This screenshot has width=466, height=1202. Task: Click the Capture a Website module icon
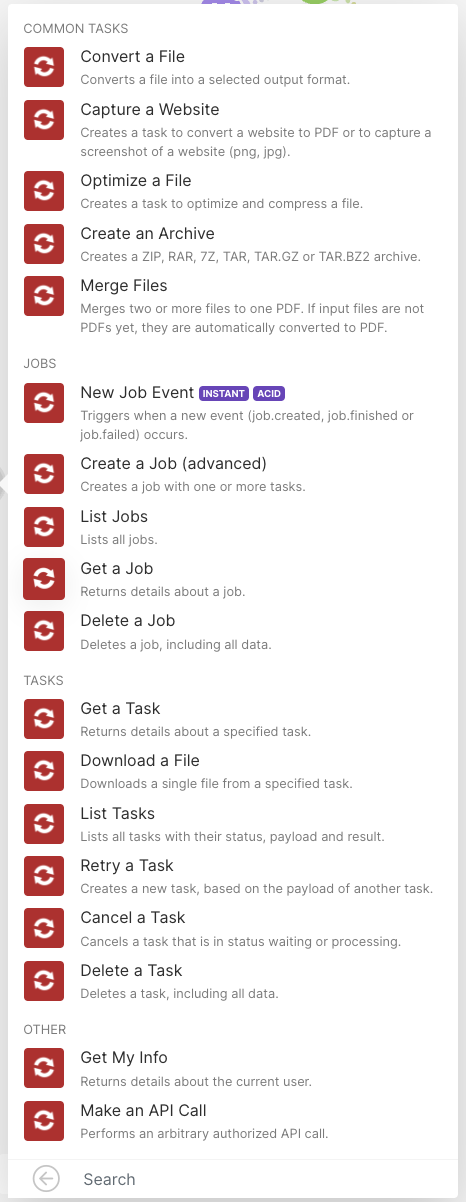pos(43,120)
